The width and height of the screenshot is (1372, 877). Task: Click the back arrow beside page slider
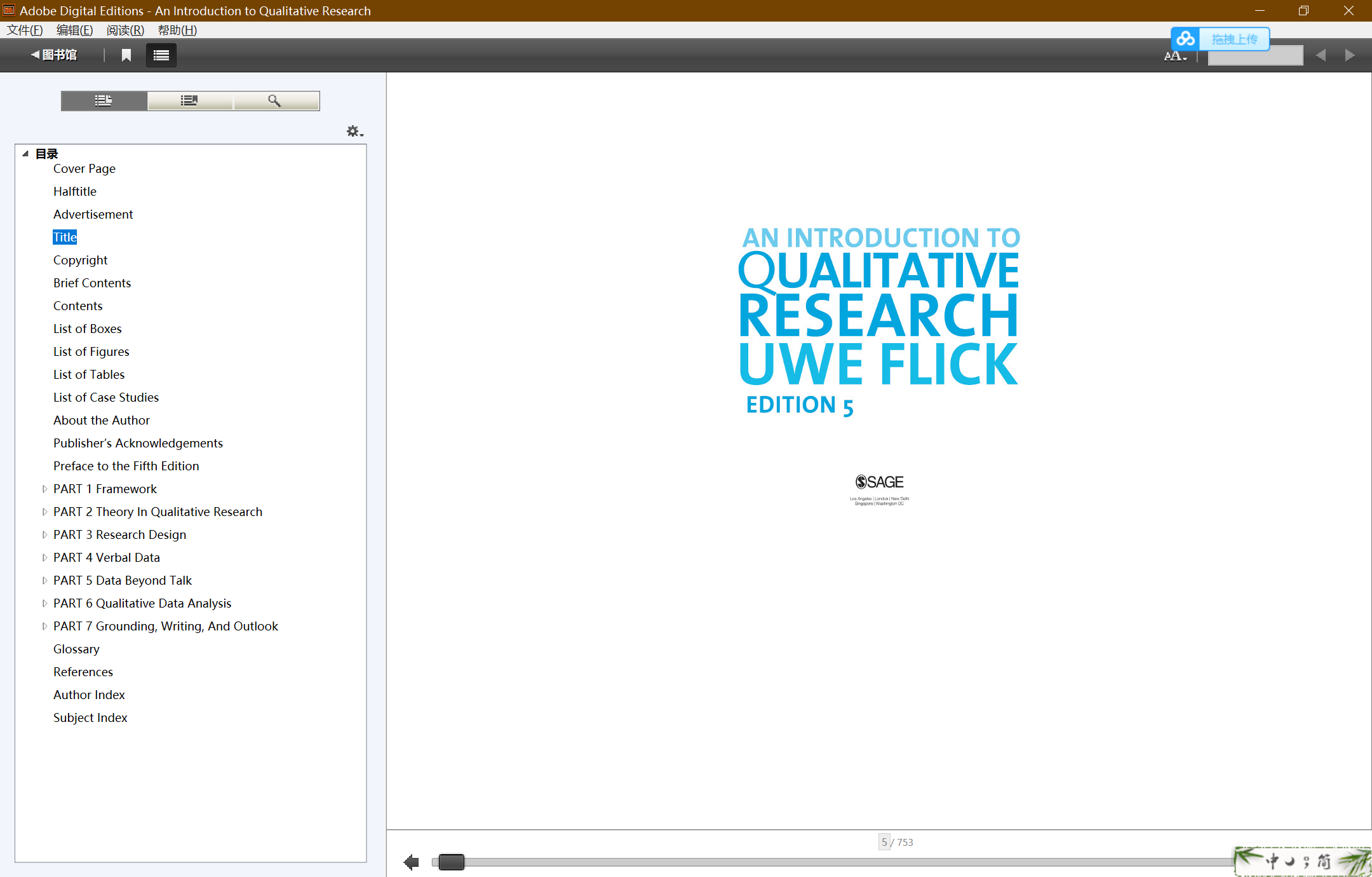point(412,862)
